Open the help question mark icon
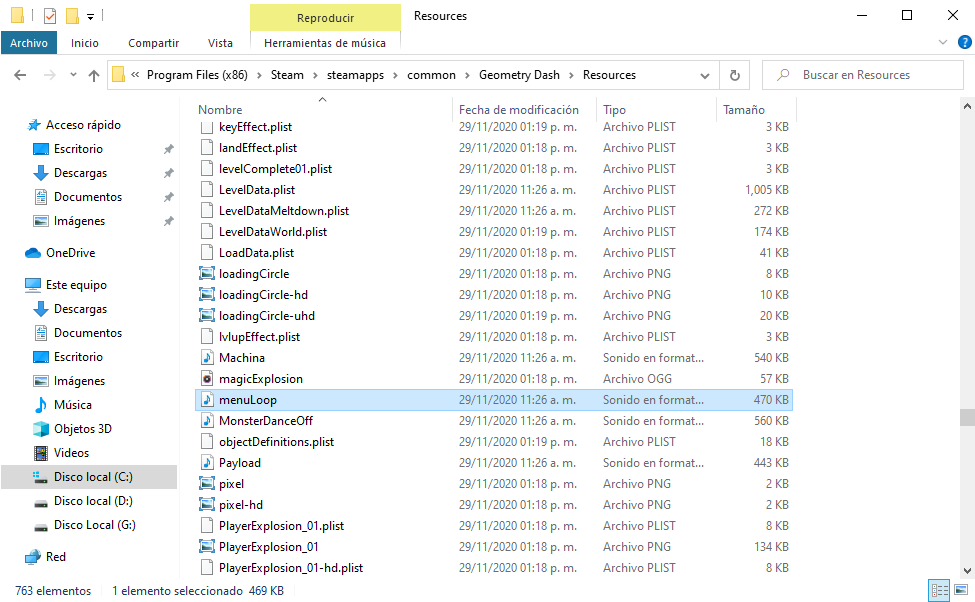The image size is (975, 602). 964,42
